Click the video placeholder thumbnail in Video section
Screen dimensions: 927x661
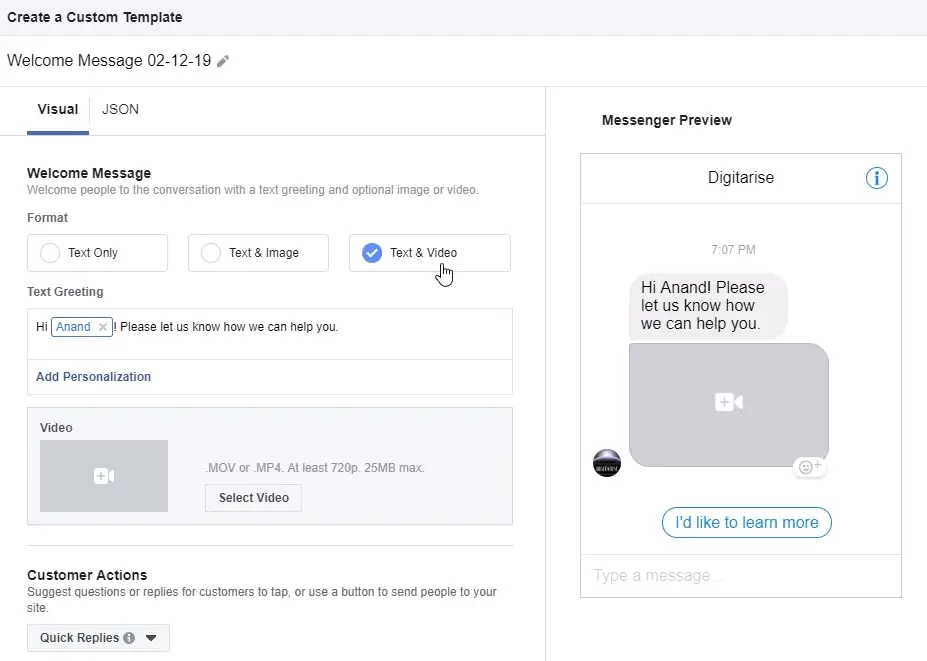tap(104, 476)
